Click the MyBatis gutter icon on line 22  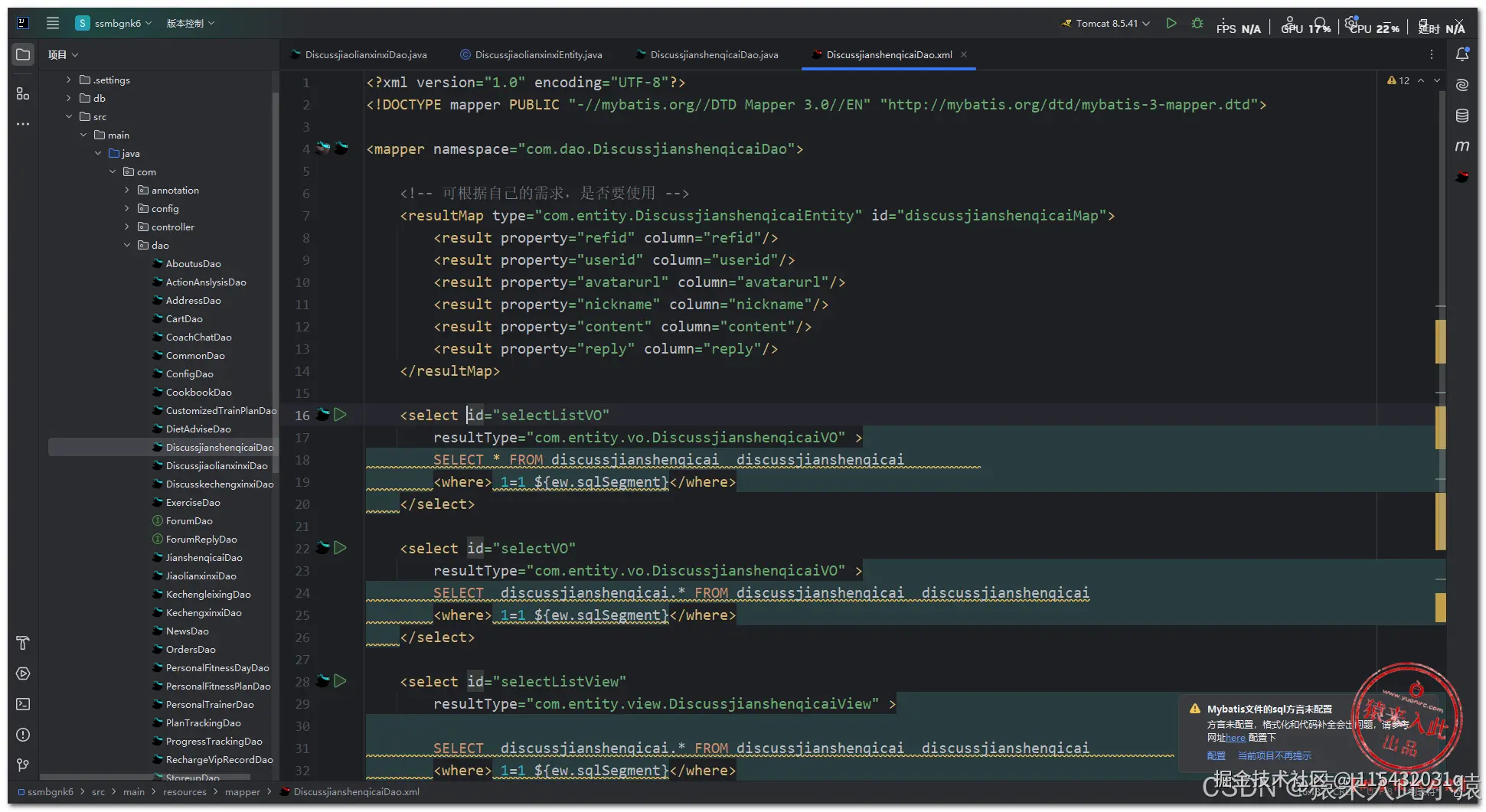323,548
